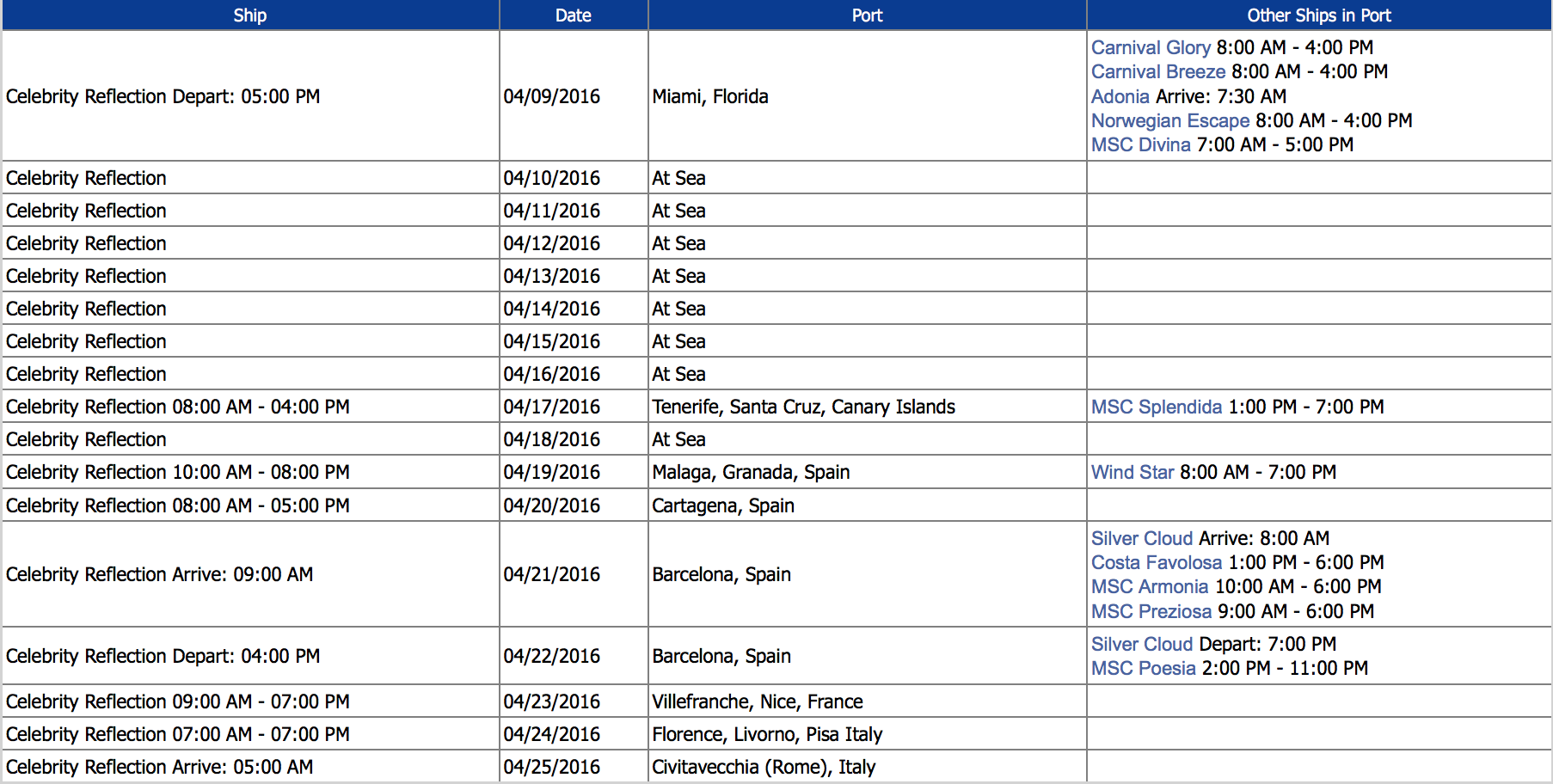1553x784 pixels.
Task: Select the Civitavecchia (Rome), Italy cell
Action: pyautogui.click(x=763, y=767)
